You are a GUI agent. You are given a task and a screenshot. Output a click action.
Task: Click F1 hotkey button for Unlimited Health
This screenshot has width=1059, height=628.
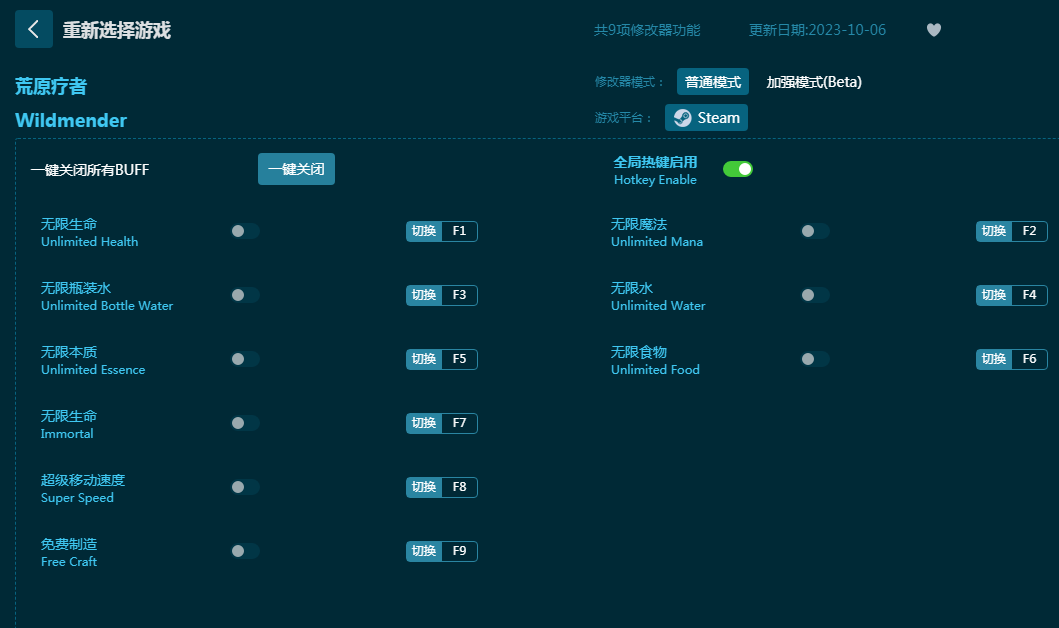pos(459,231)
